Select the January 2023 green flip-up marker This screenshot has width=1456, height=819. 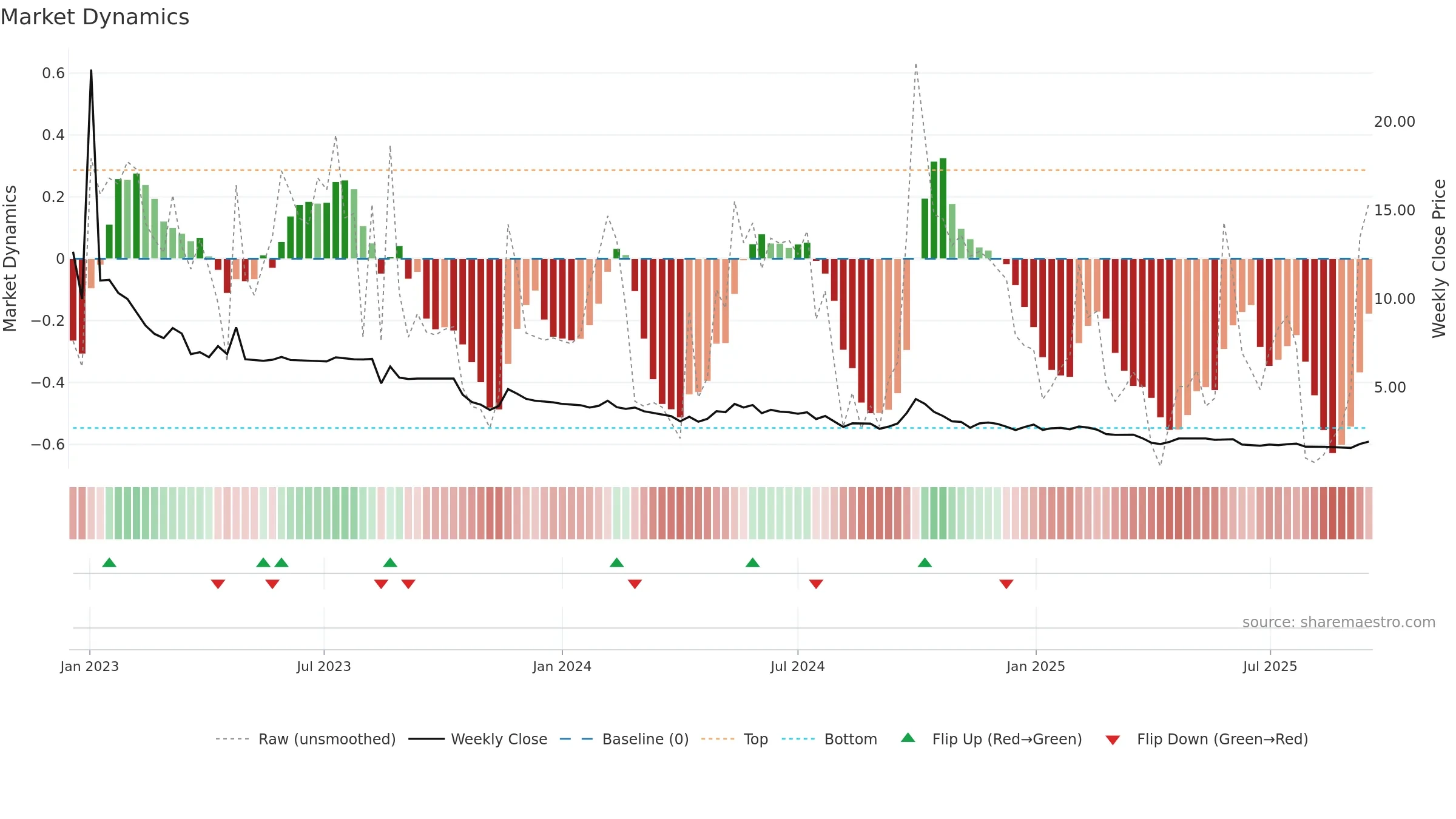[109, 562]
